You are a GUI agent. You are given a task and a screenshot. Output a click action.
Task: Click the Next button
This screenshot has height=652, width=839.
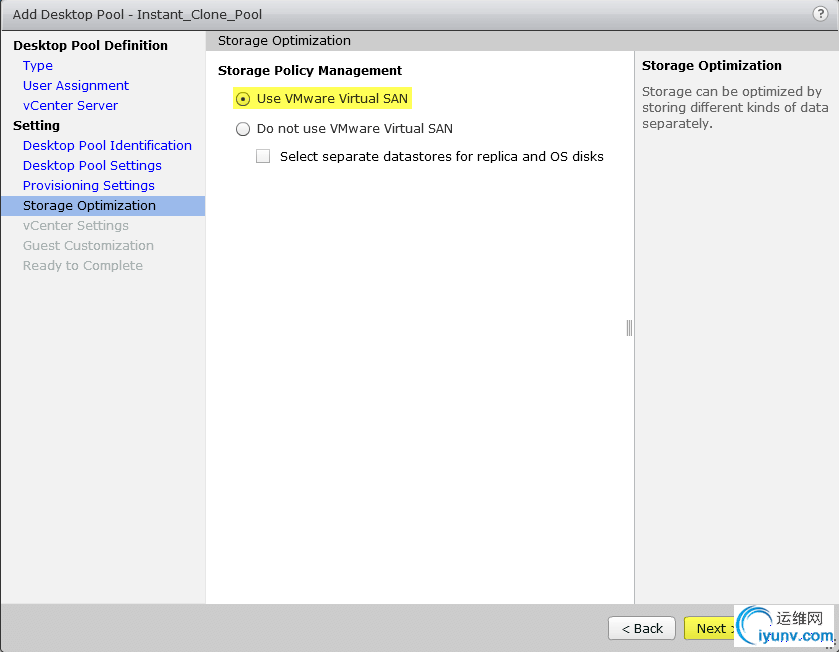click(x=711, y=628)
